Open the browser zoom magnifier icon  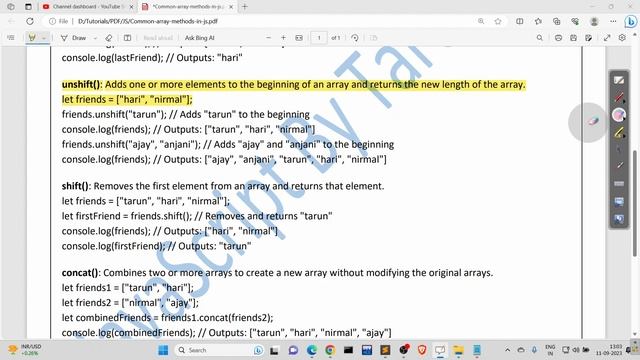pos(481,21)
